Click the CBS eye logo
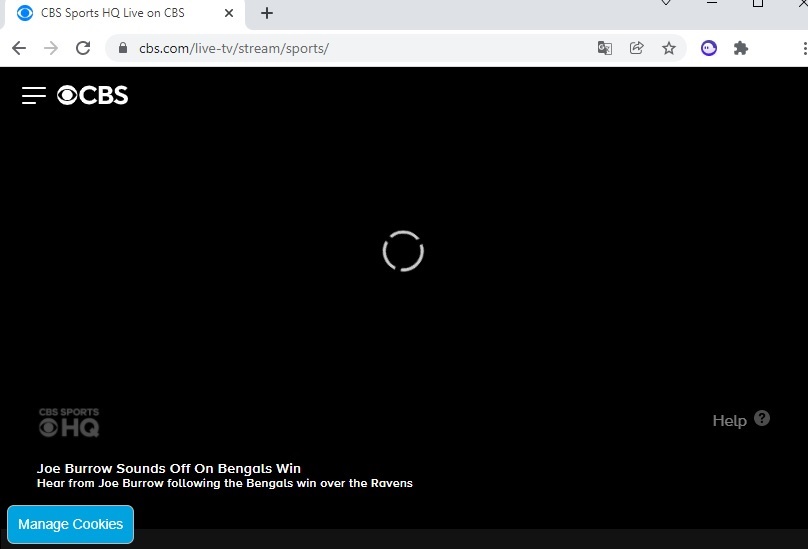This screenshot has height=549, width=808. 92,95
